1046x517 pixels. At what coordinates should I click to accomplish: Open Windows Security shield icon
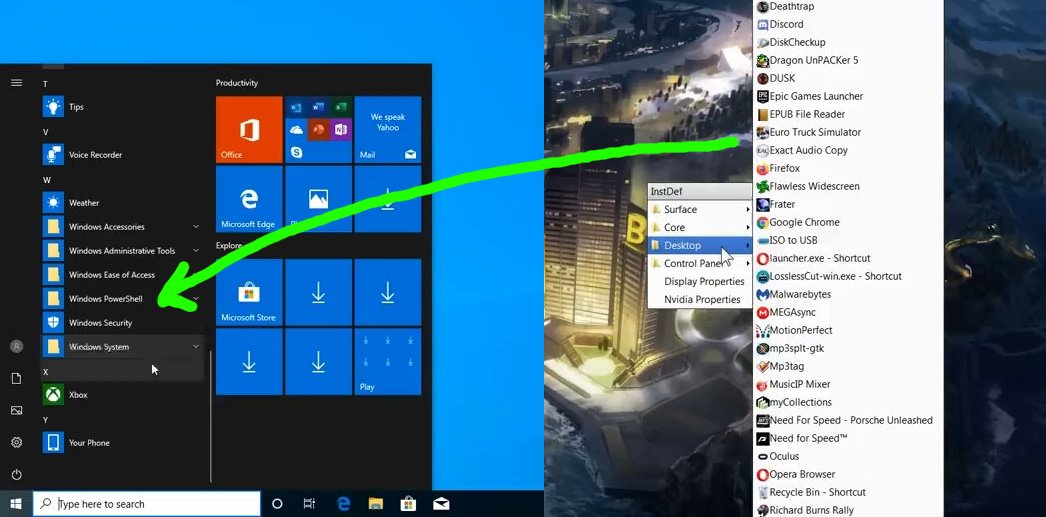coord(53,323)
